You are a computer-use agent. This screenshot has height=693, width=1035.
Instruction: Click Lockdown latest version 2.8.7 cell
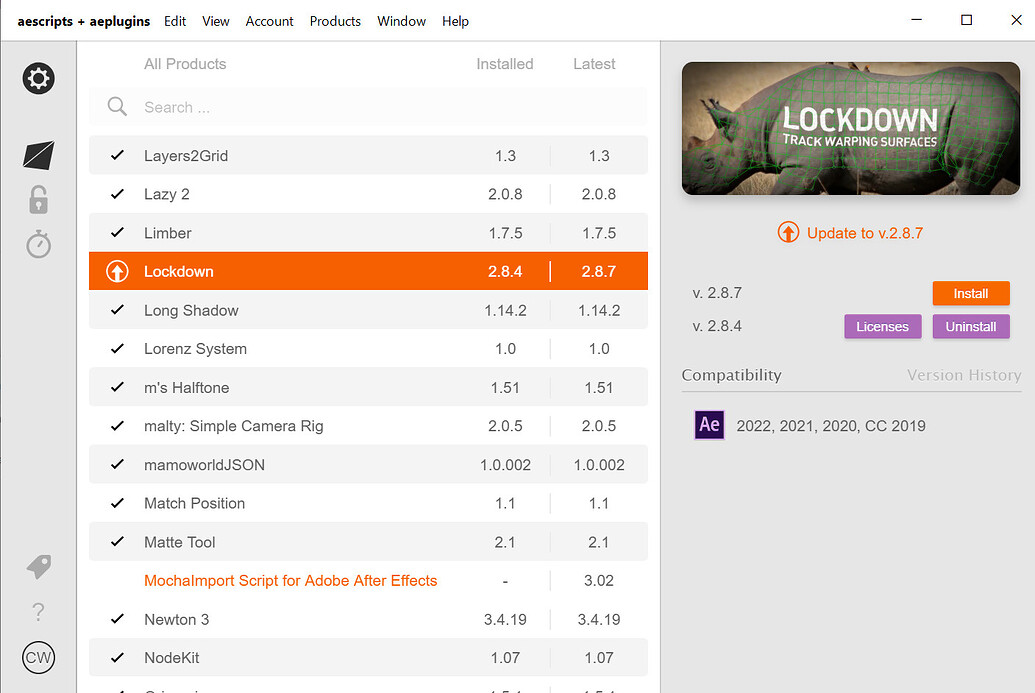pyautogui.click(x=599, y=271)
